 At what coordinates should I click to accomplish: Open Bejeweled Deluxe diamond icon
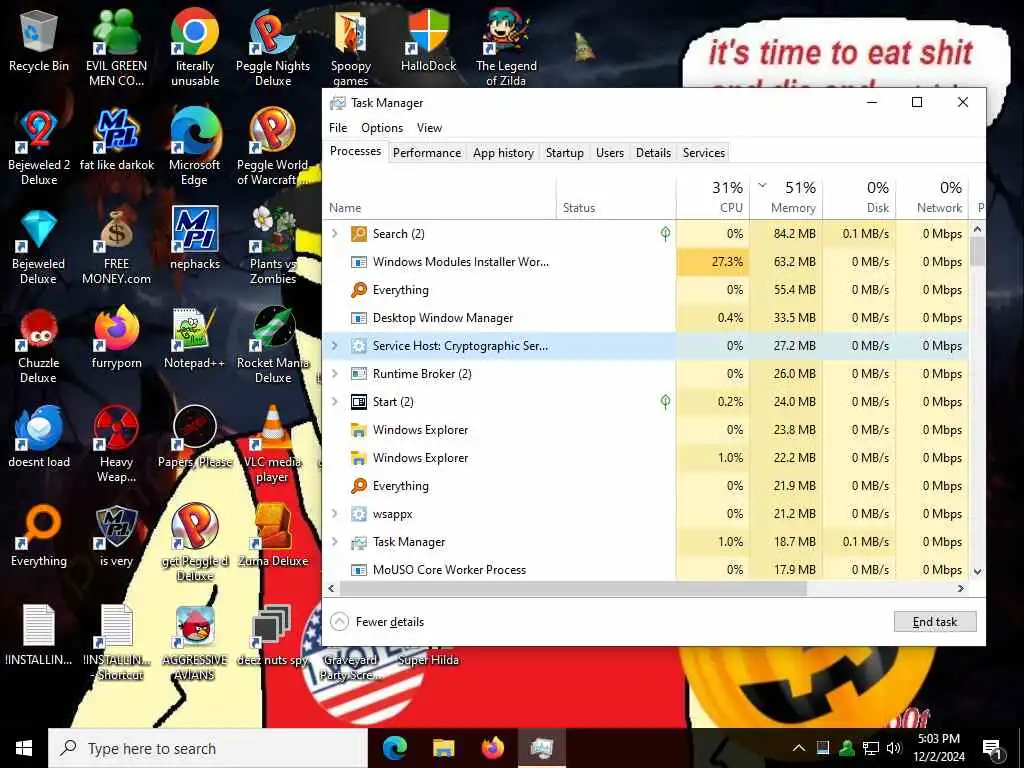(39, 248)
